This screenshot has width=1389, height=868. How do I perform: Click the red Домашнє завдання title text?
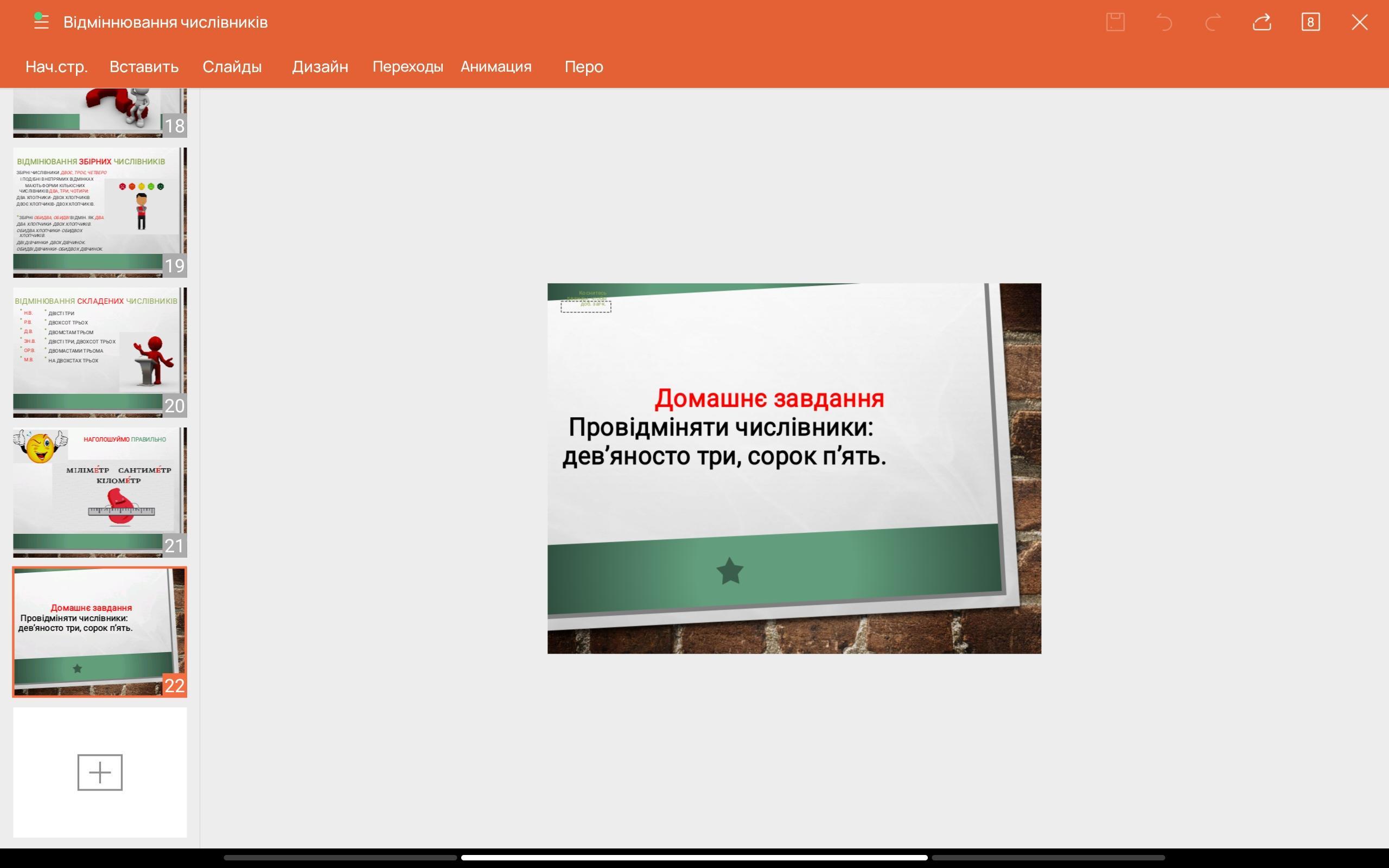[769, 398]
